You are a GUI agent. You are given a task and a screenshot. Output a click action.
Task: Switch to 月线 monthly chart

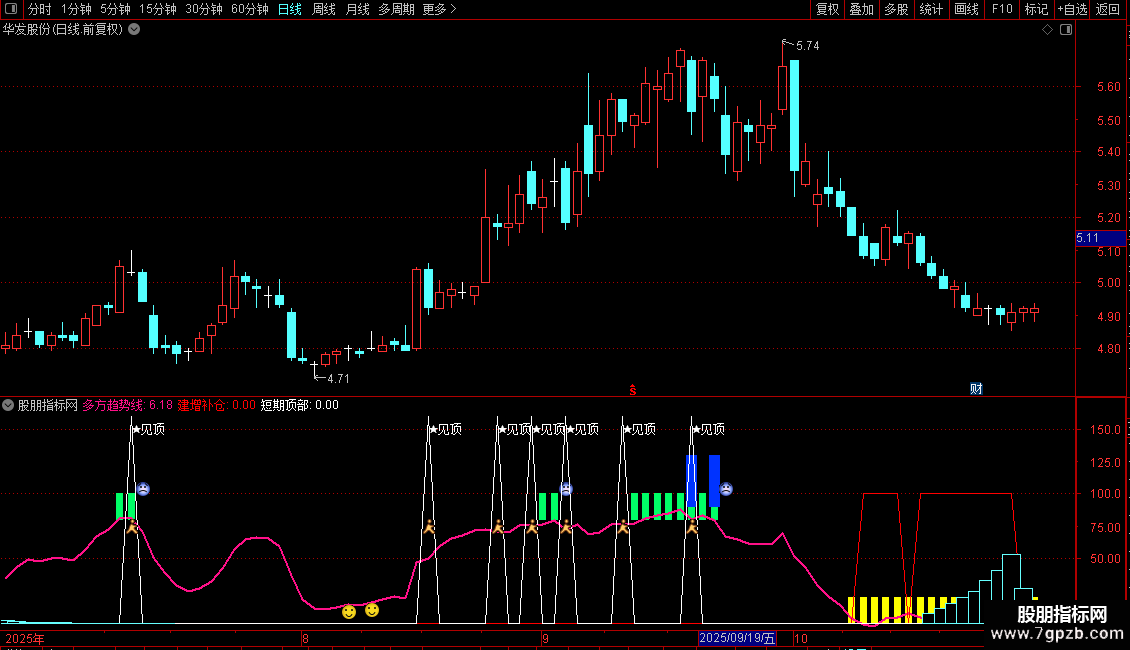[357, 9]
